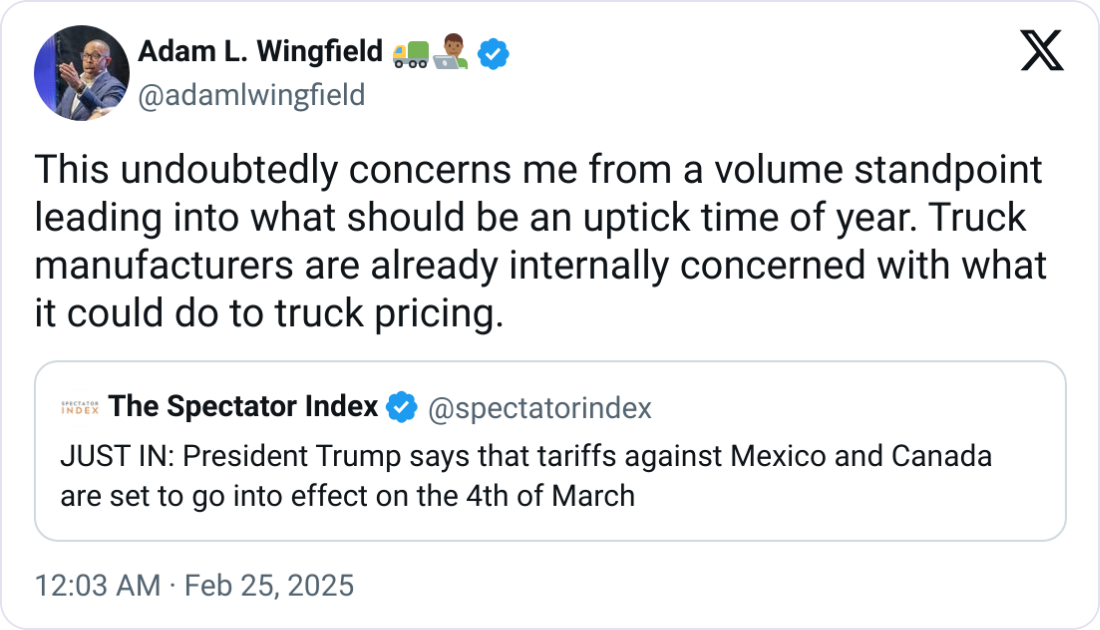Click the X logo in the corner

tap(1042, 50)
